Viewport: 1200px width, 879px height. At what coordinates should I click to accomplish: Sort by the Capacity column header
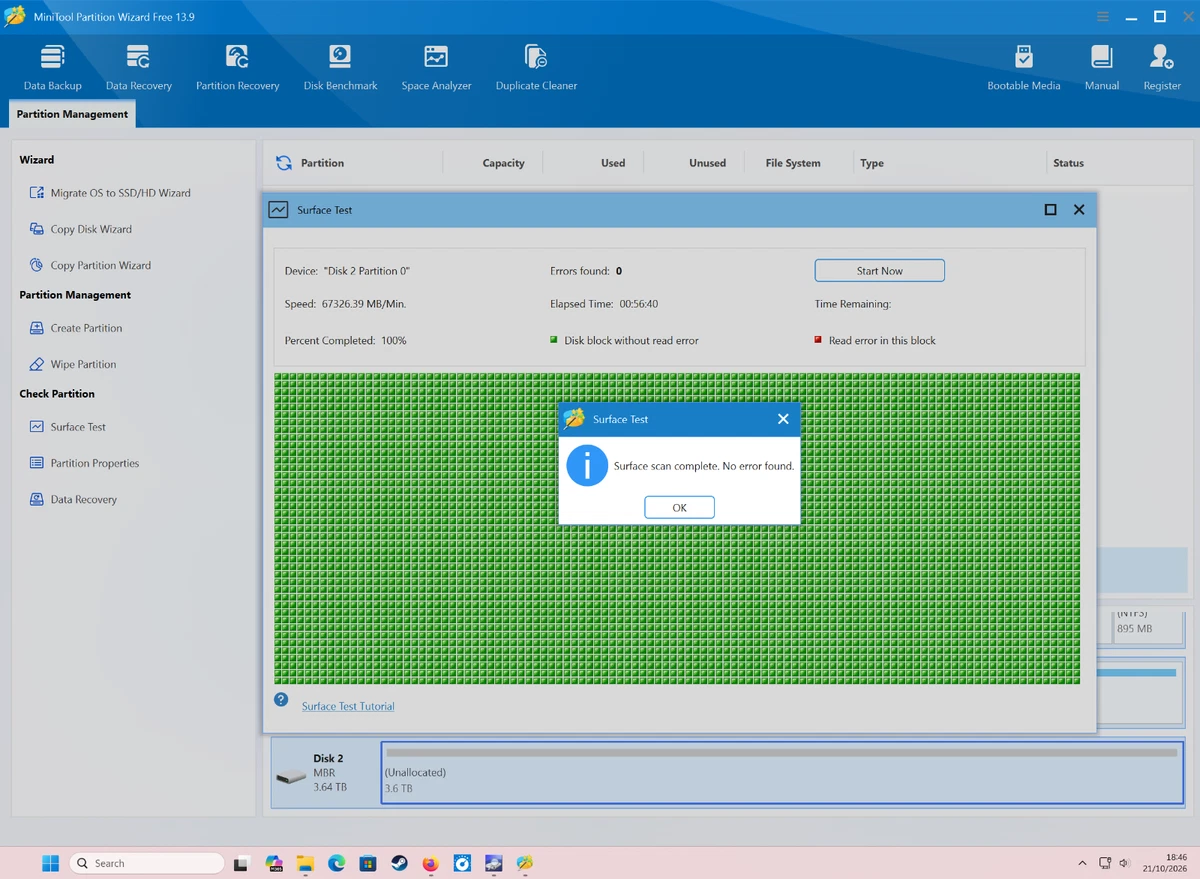pos(503,163)
